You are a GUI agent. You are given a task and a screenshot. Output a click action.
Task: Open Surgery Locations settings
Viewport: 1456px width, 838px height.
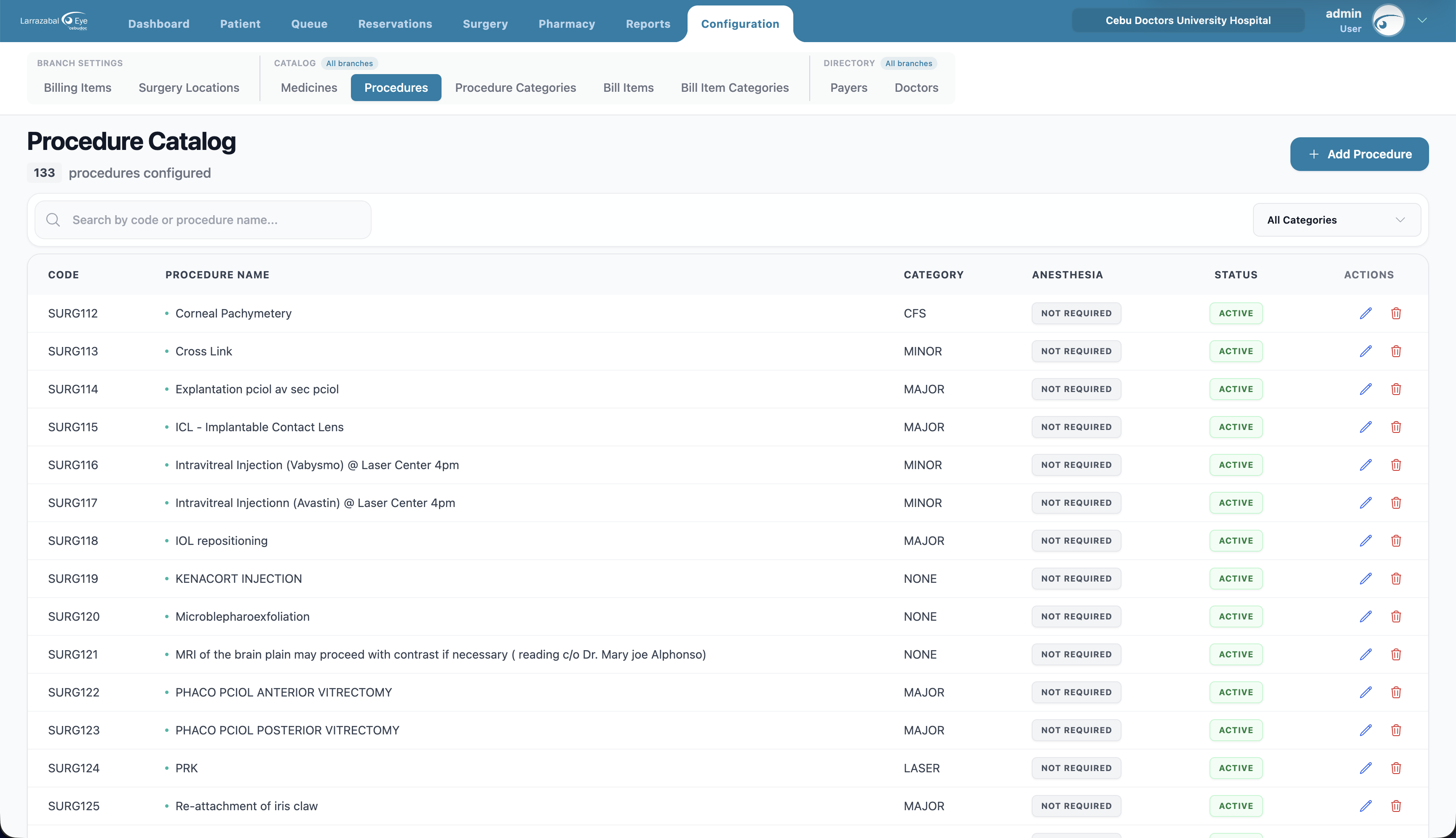point(189,88)
